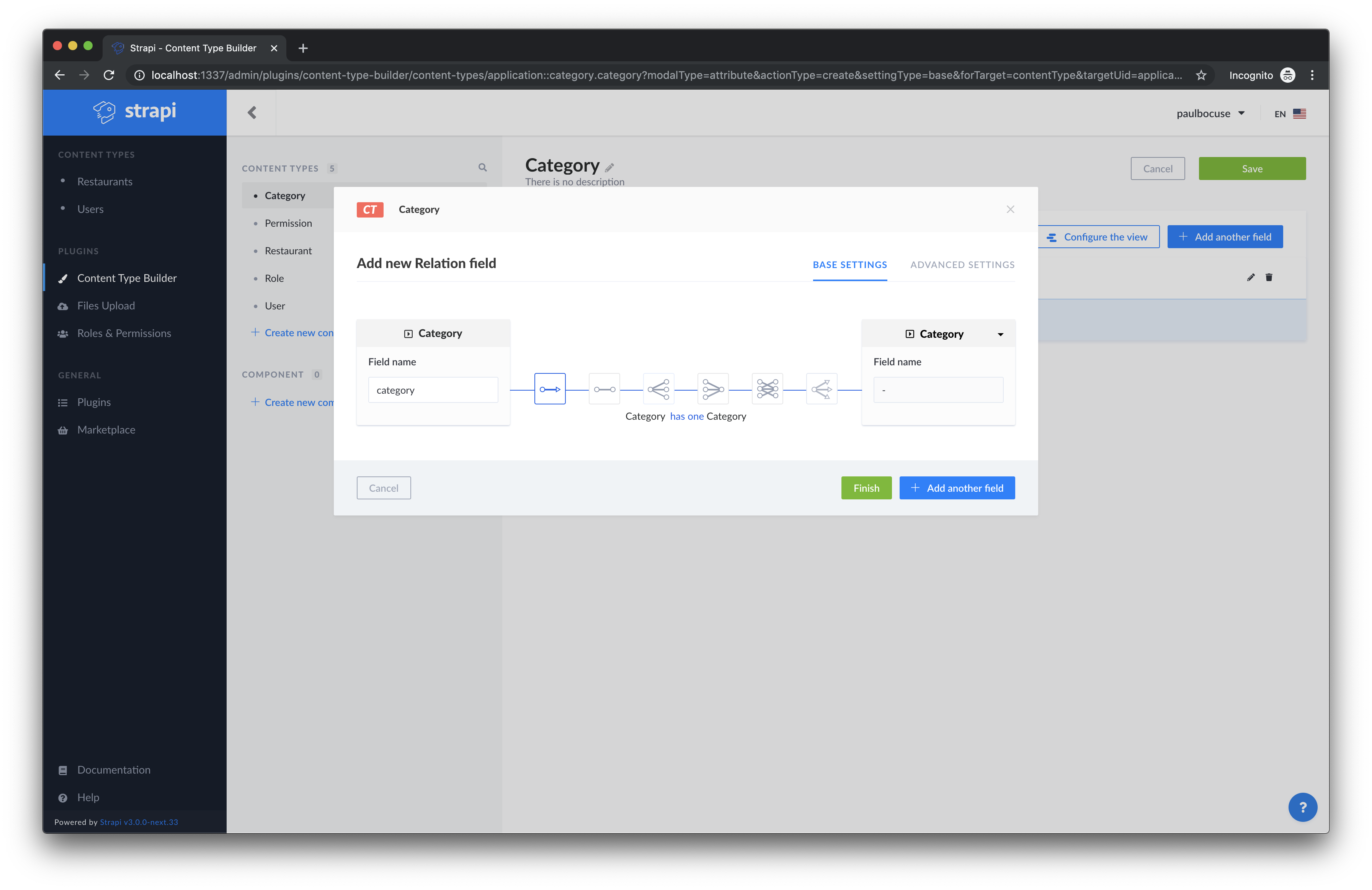The image size is (1372, 890).
Task: Select the many-way relation icon
Action: pyautogui.click(x=821, y=389)
